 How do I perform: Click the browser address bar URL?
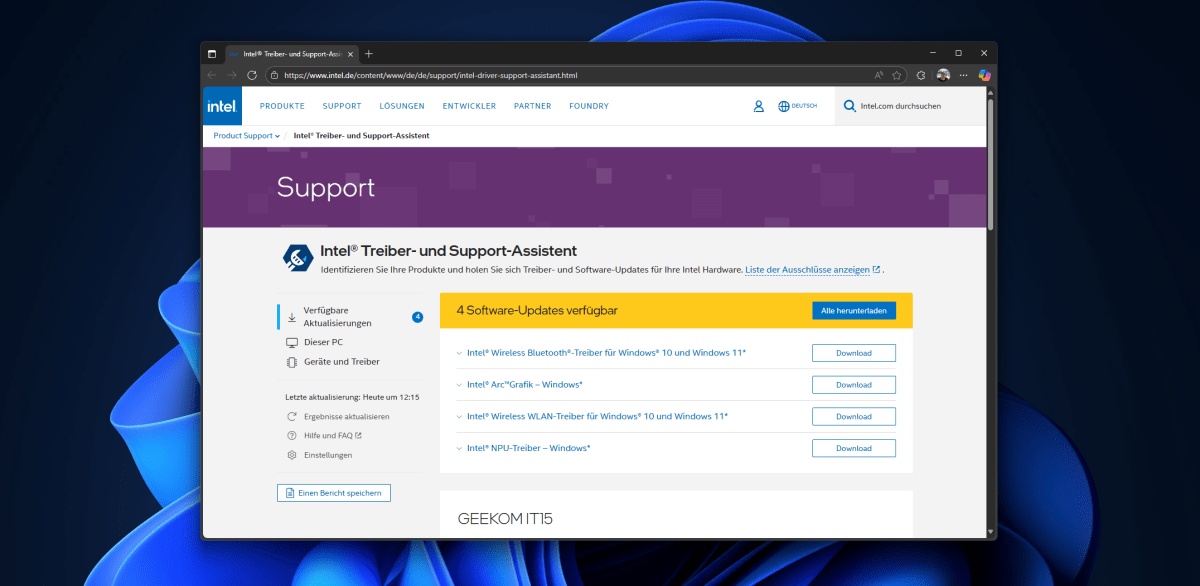[430, 75]
